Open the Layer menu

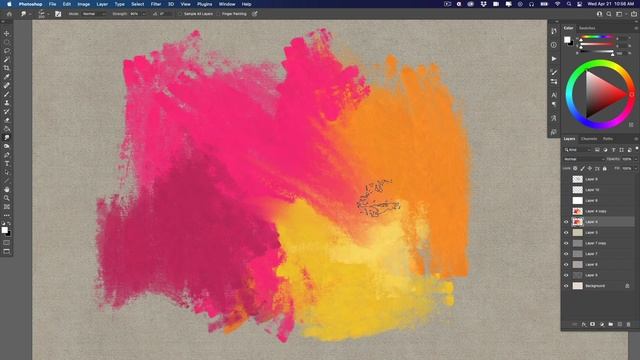tap(102, 4)
